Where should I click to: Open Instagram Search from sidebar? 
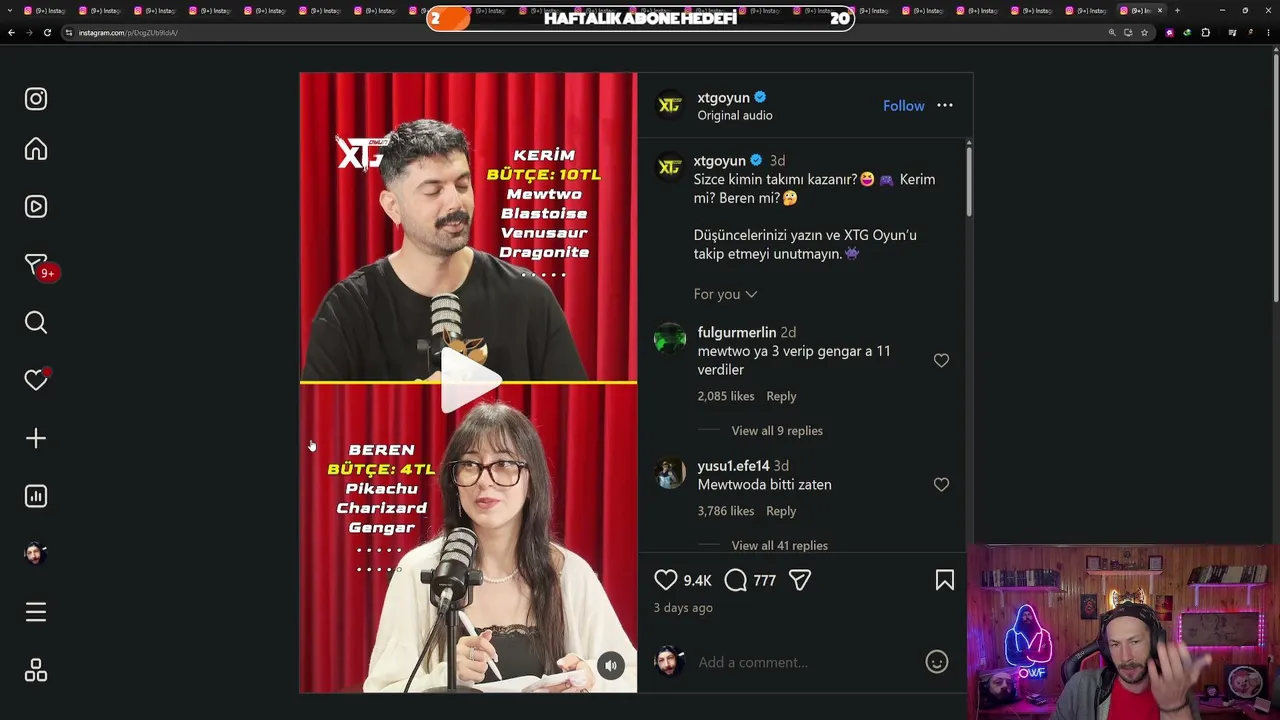point(36,322)
